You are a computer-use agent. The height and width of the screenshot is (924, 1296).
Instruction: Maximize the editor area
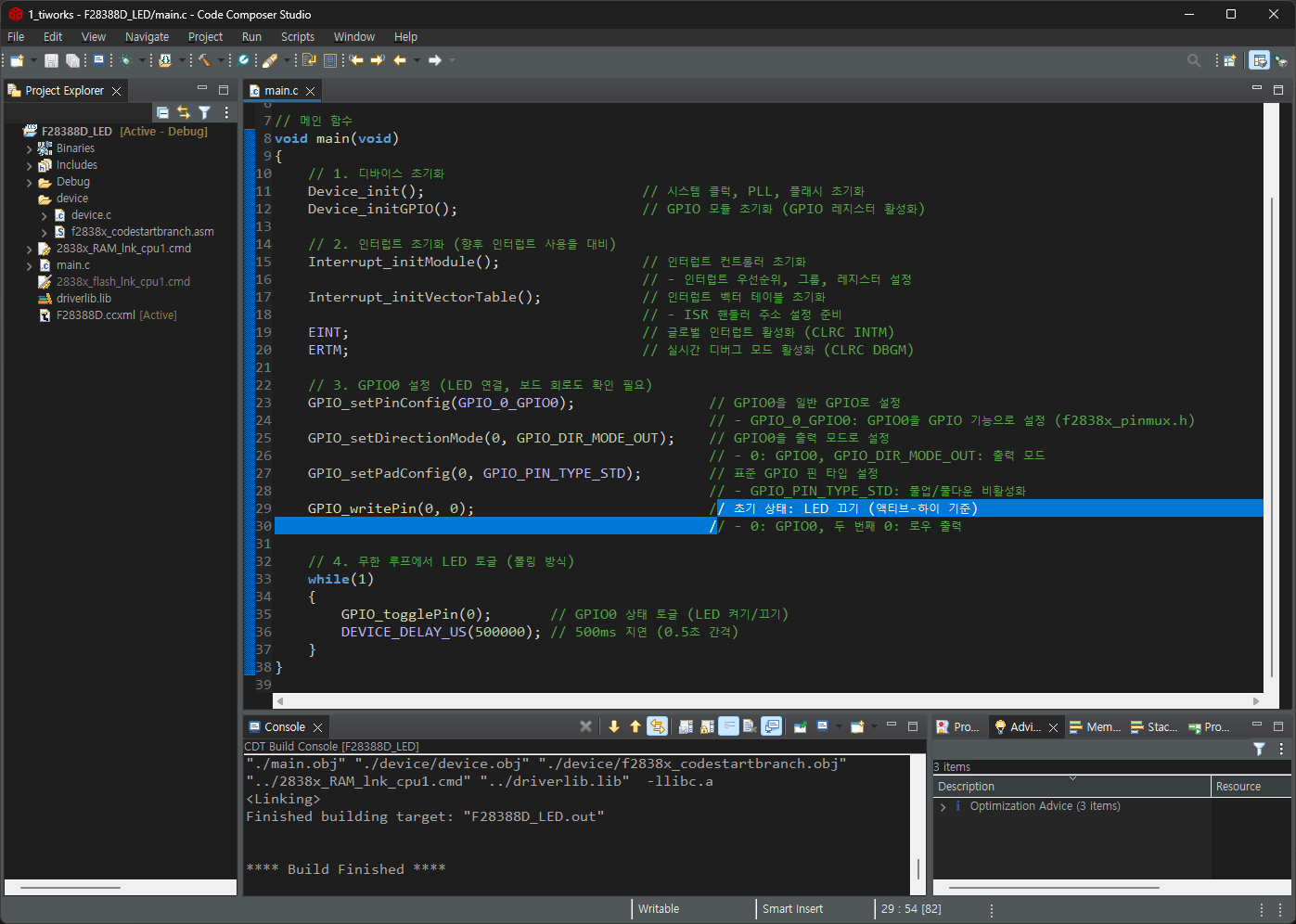(x=1278, y=89)
